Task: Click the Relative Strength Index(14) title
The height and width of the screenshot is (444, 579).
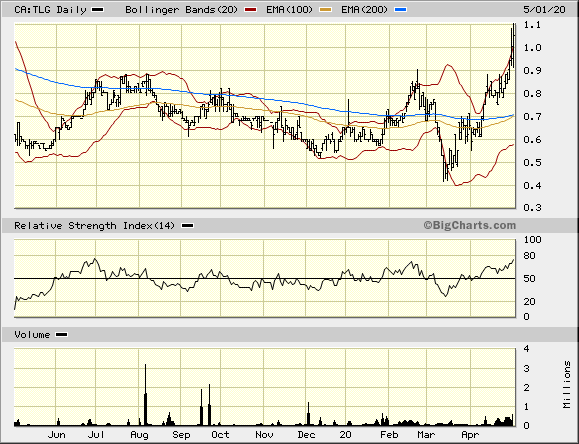Action: pos(94,226)
